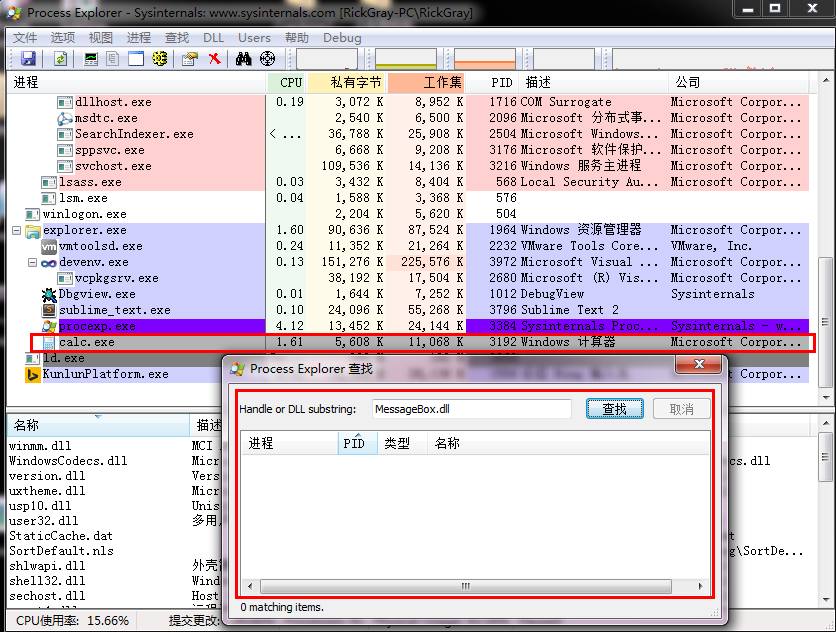Toggle lower pane toolbar icon
This screenshot has height=632, width=836.
[x=136, y=59]
